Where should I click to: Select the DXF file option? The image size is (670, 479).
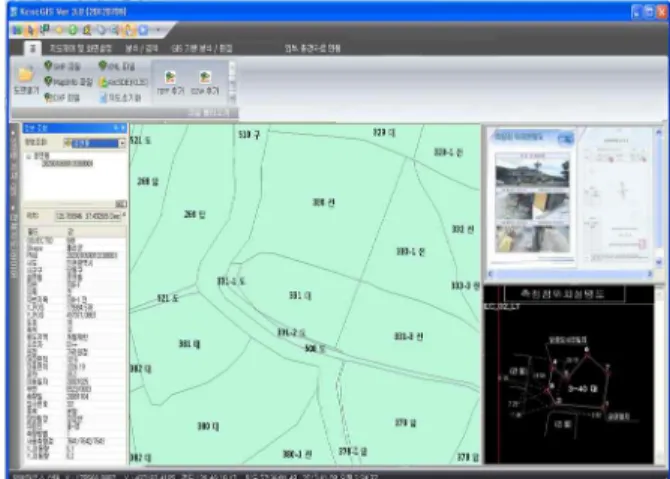point(62,98)
